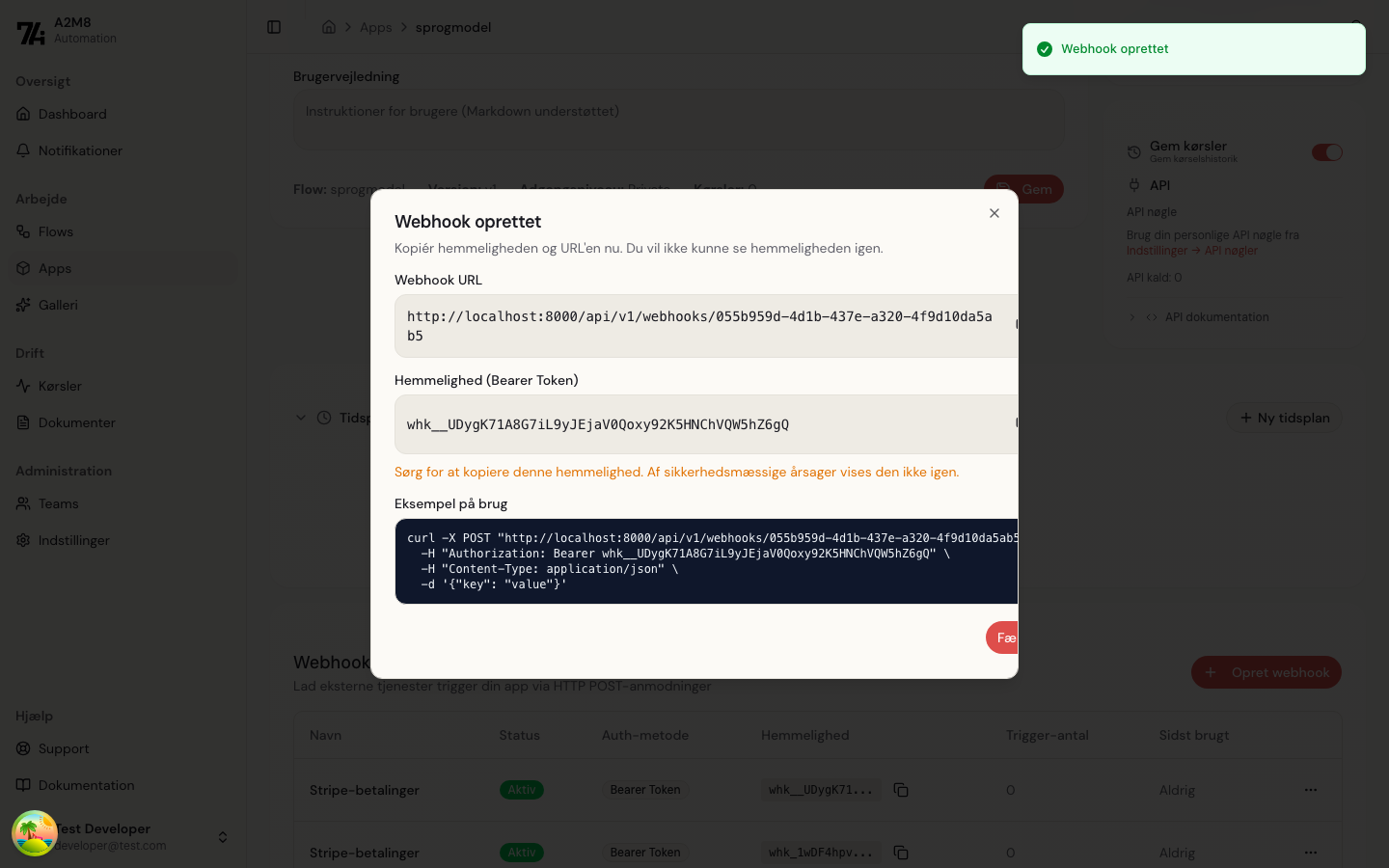
Task: Copy the whk_1wDF4hpv webhook secret
Action: coord(901,853)
